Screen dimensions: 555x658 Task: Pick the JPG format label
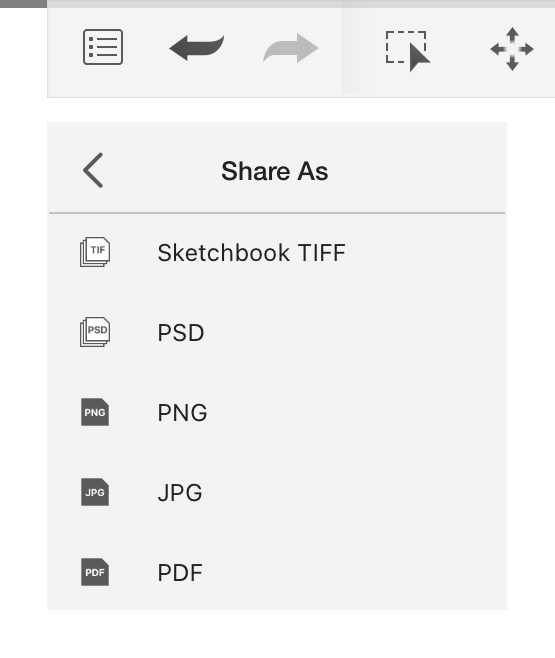pos(180,493)
